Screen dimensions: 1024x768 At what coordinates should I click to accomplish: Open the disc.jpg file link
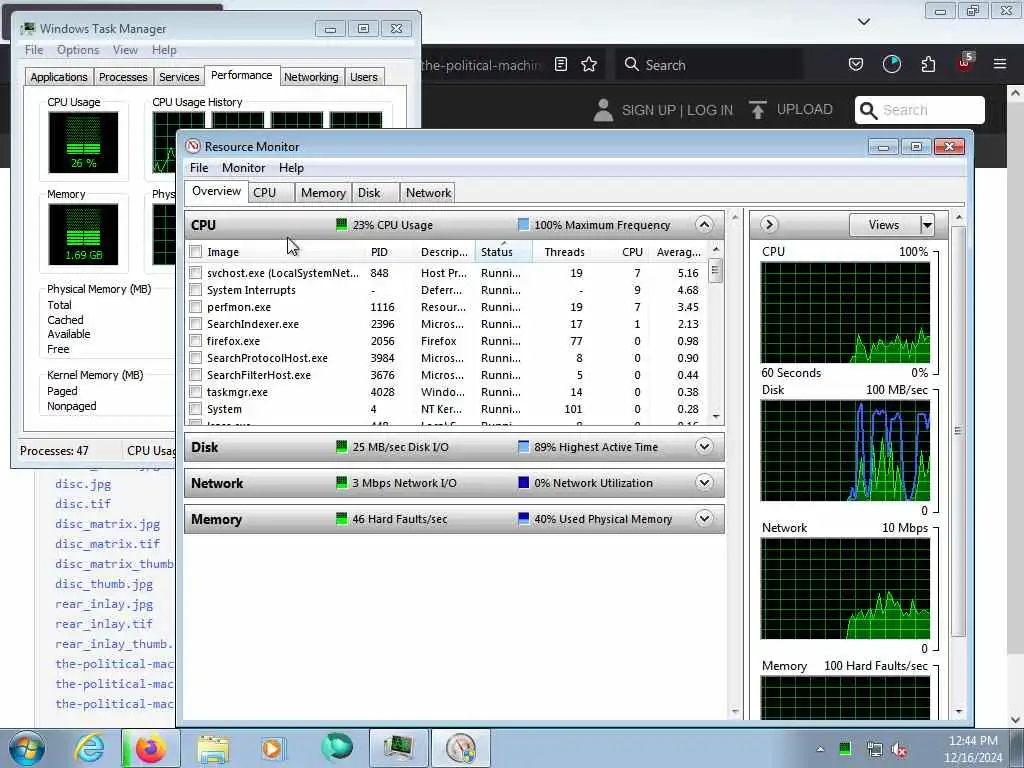click(83, 484)
